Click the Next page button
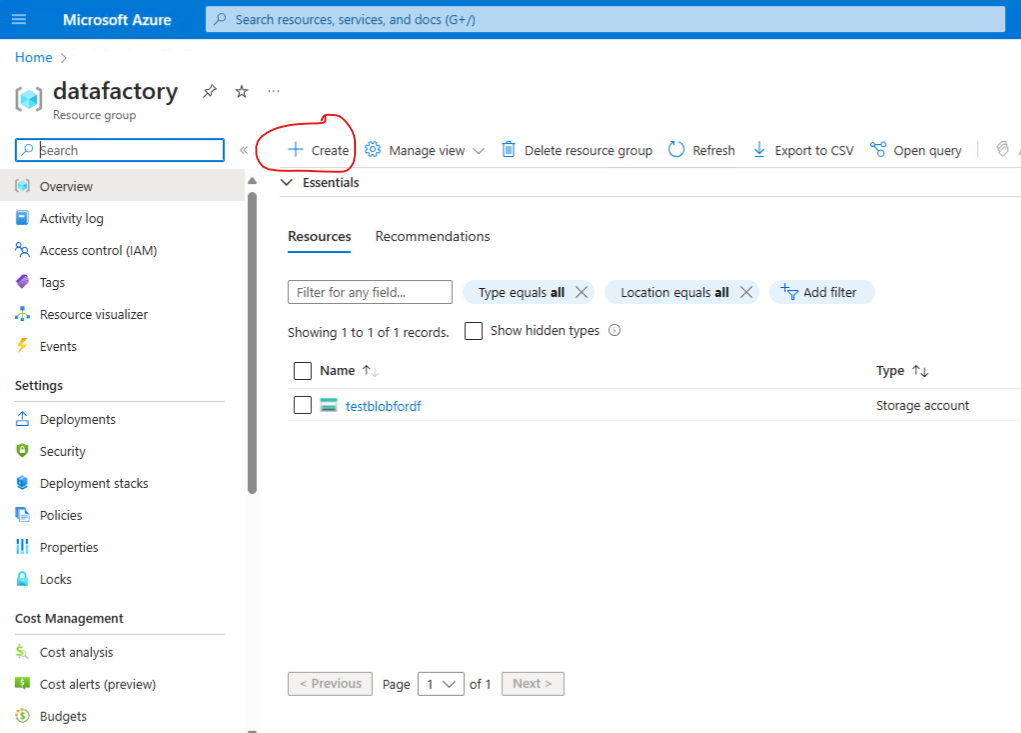The image size is (1021, 733). click(533, 684)
